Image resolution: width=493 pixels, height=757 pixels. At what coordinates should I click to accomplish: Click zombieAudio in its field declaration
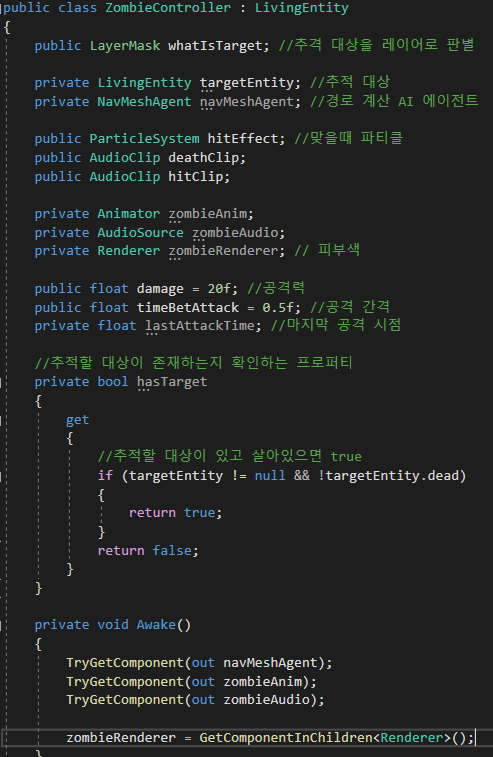coord(235,233)
